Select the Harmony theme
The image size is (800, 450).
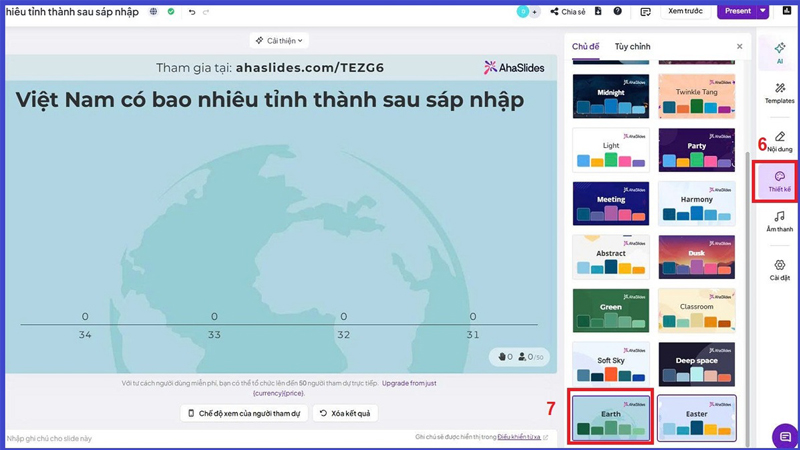(x=696, y=203)
